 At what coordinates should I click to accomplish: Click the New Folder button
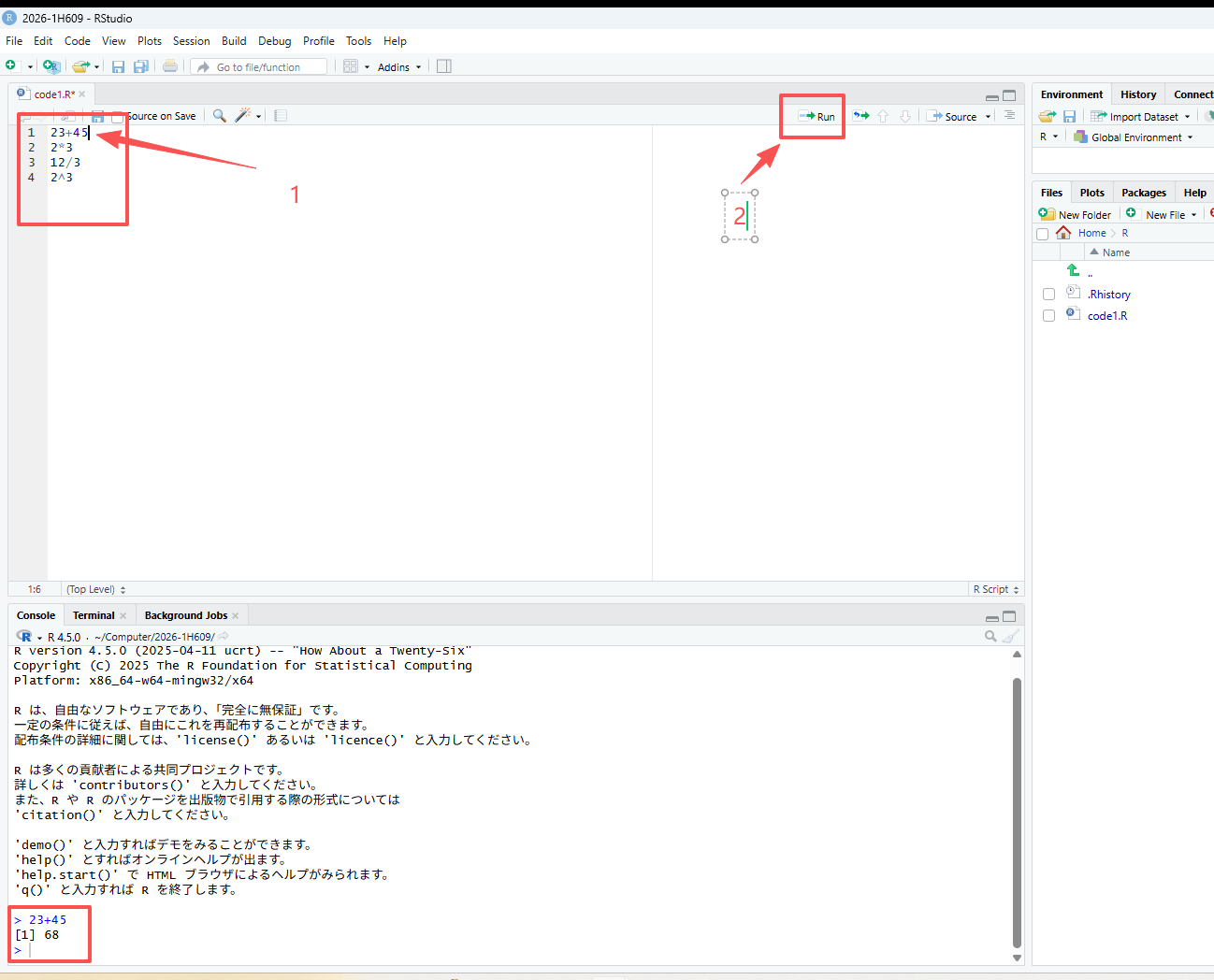(x=1076, y=215)
